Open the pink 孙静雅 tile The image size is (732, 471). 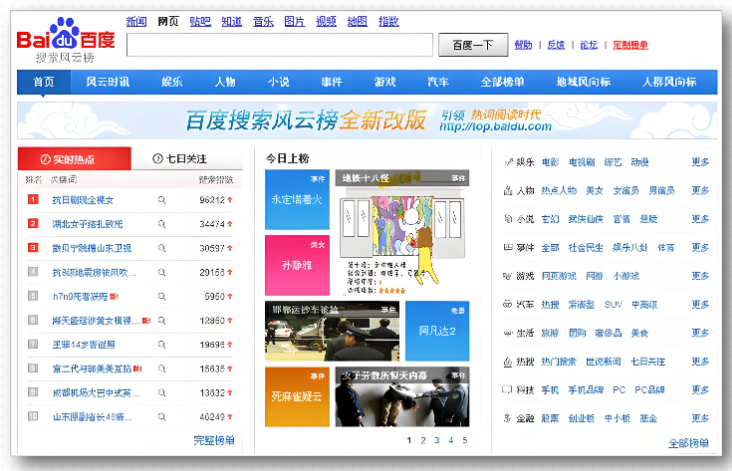(x=297, y=265)
